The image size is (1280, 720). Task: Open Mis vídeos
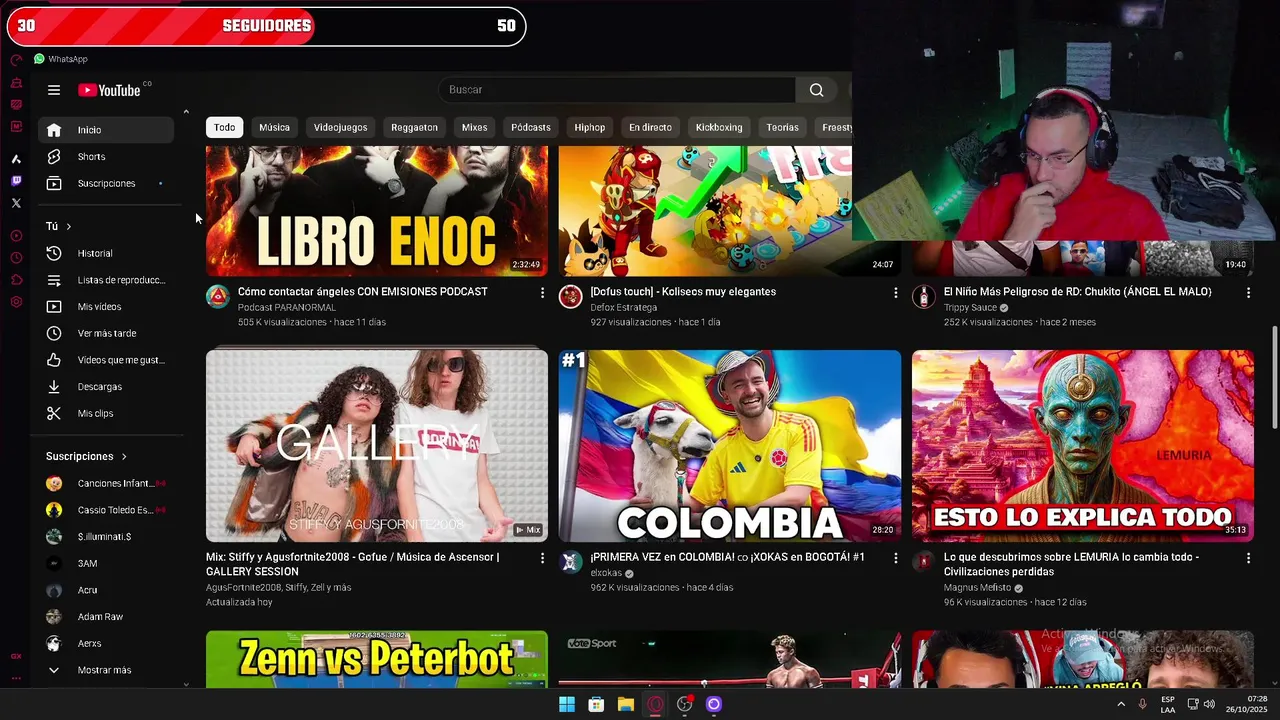[106, 307]
